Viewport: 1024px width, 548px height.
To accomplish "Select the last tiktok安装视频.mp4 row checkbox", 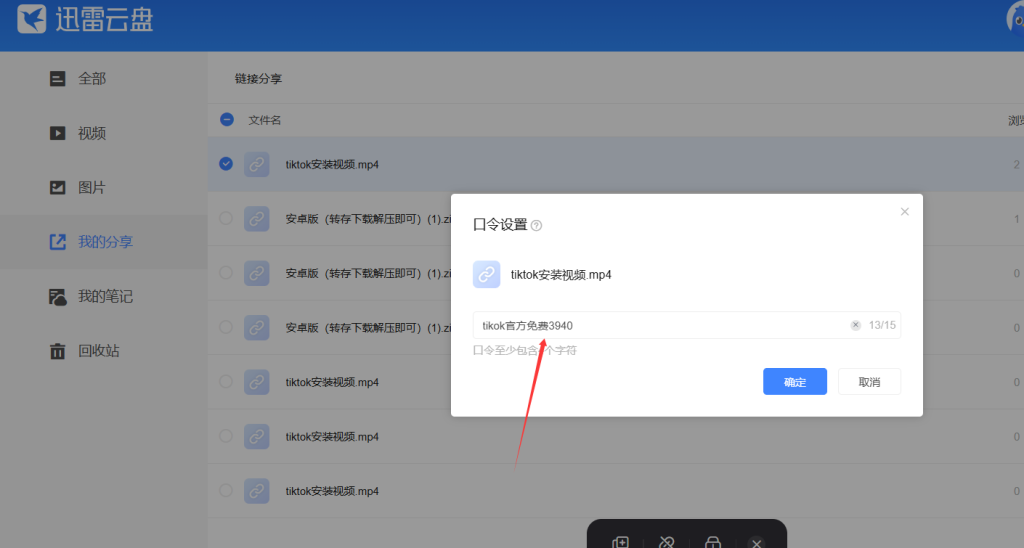I will 226,491.
